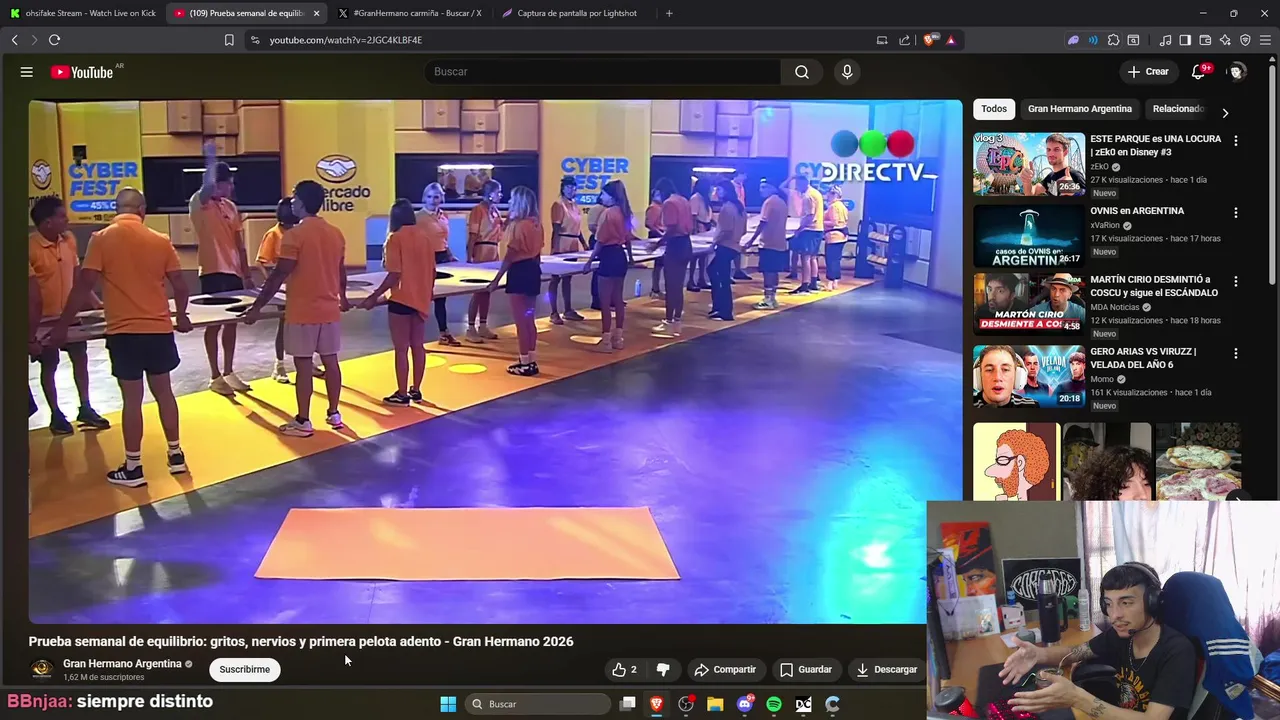Save the video with Guardar
This screenshot has width=1280, height=720.
806,670
